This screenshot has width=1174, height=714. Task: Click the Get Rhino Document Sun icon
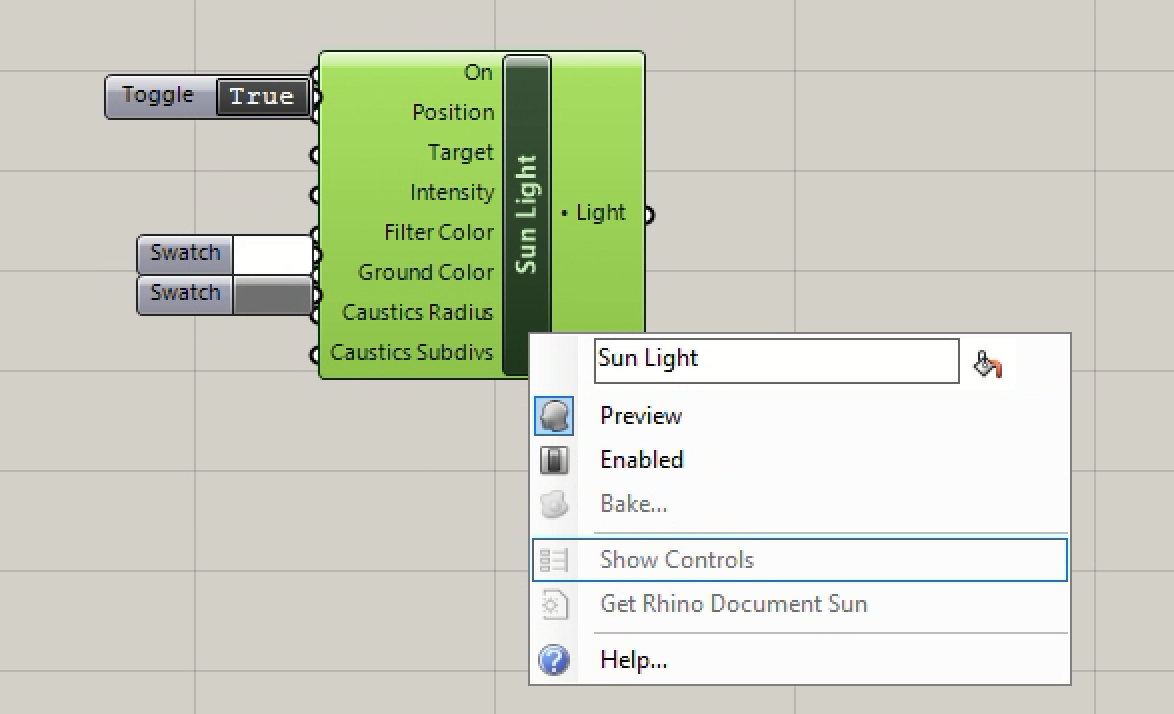coord(554,604)
